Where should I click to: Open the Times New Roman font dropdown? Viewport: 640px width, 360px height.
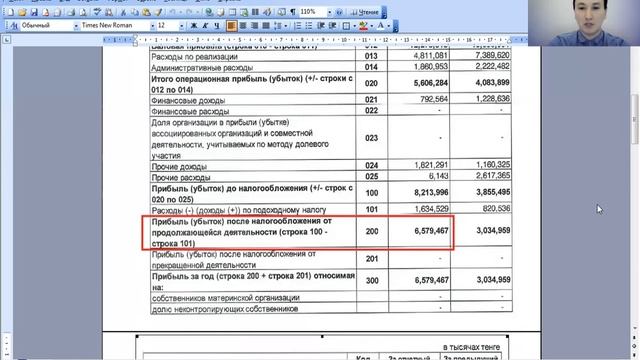tap(152, 26)
